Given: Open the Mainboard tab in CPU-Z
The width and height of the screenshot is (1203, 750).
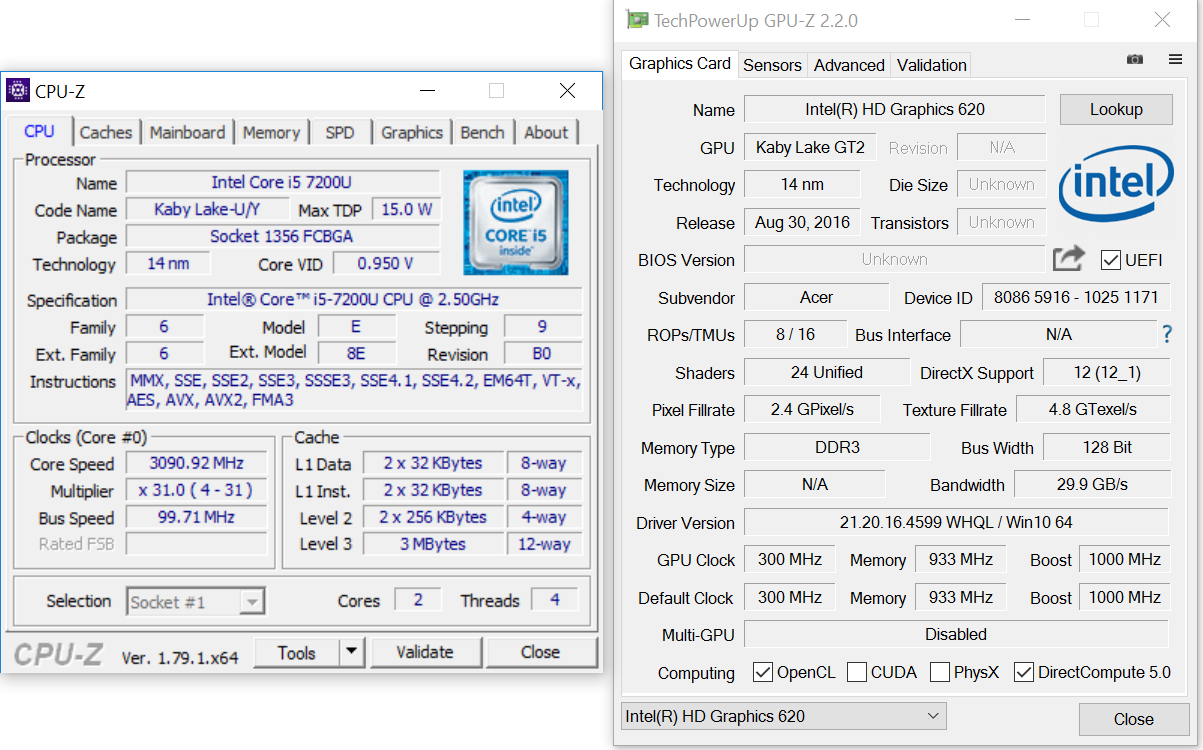Looking at the screenshot, I should [188, 132].
